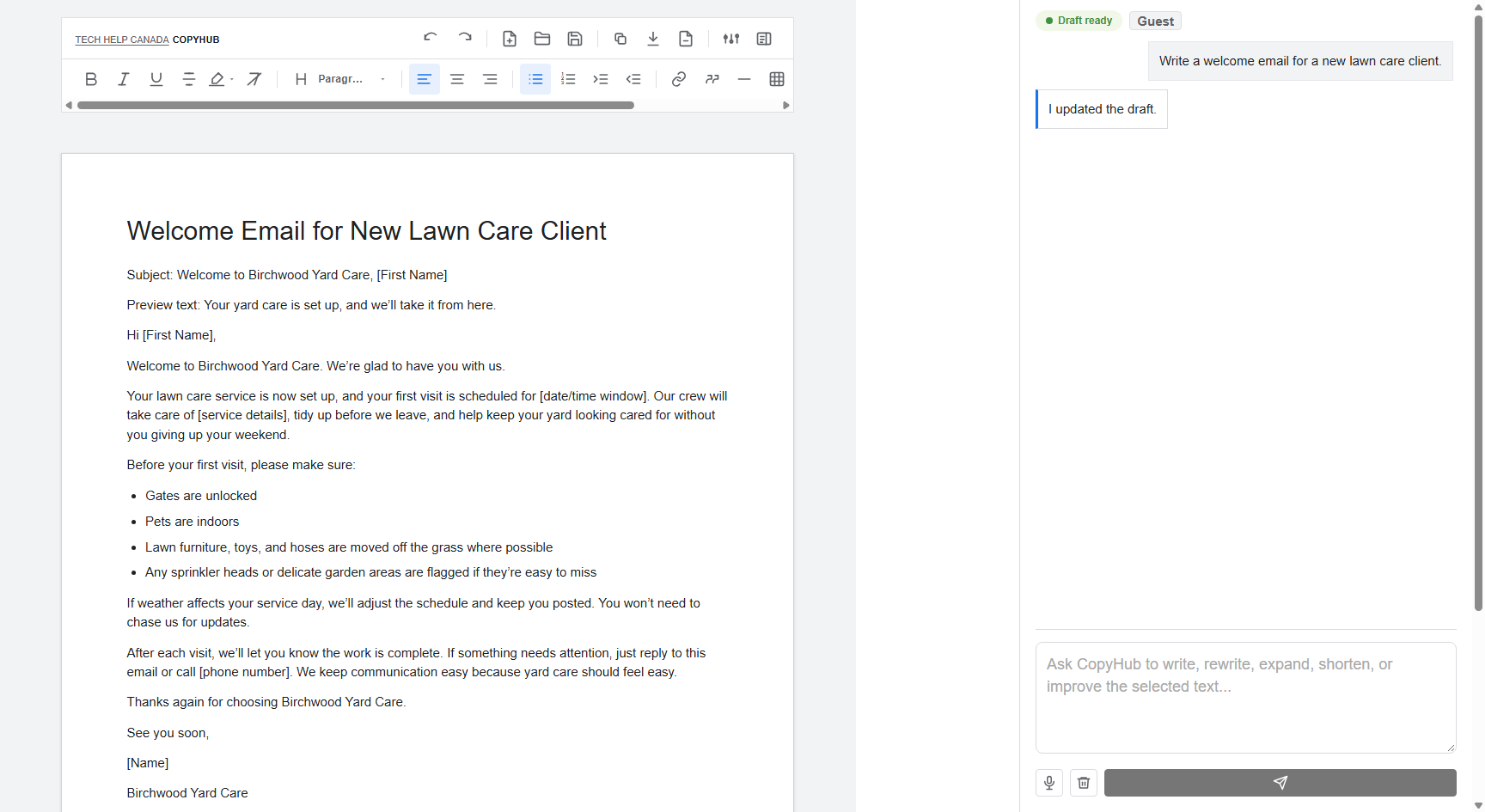Click the Ask CopyHub prompt text field
1485x812 pixels.
(x=1246, y=697)
